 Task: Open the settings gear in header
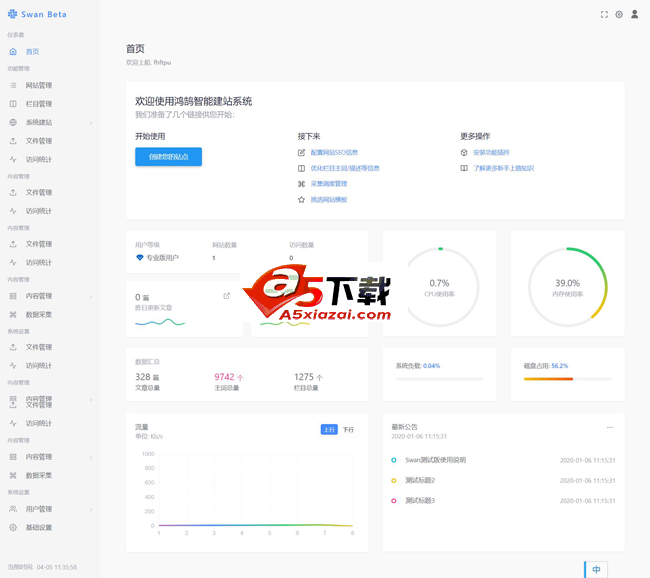[x=619, y=15]
